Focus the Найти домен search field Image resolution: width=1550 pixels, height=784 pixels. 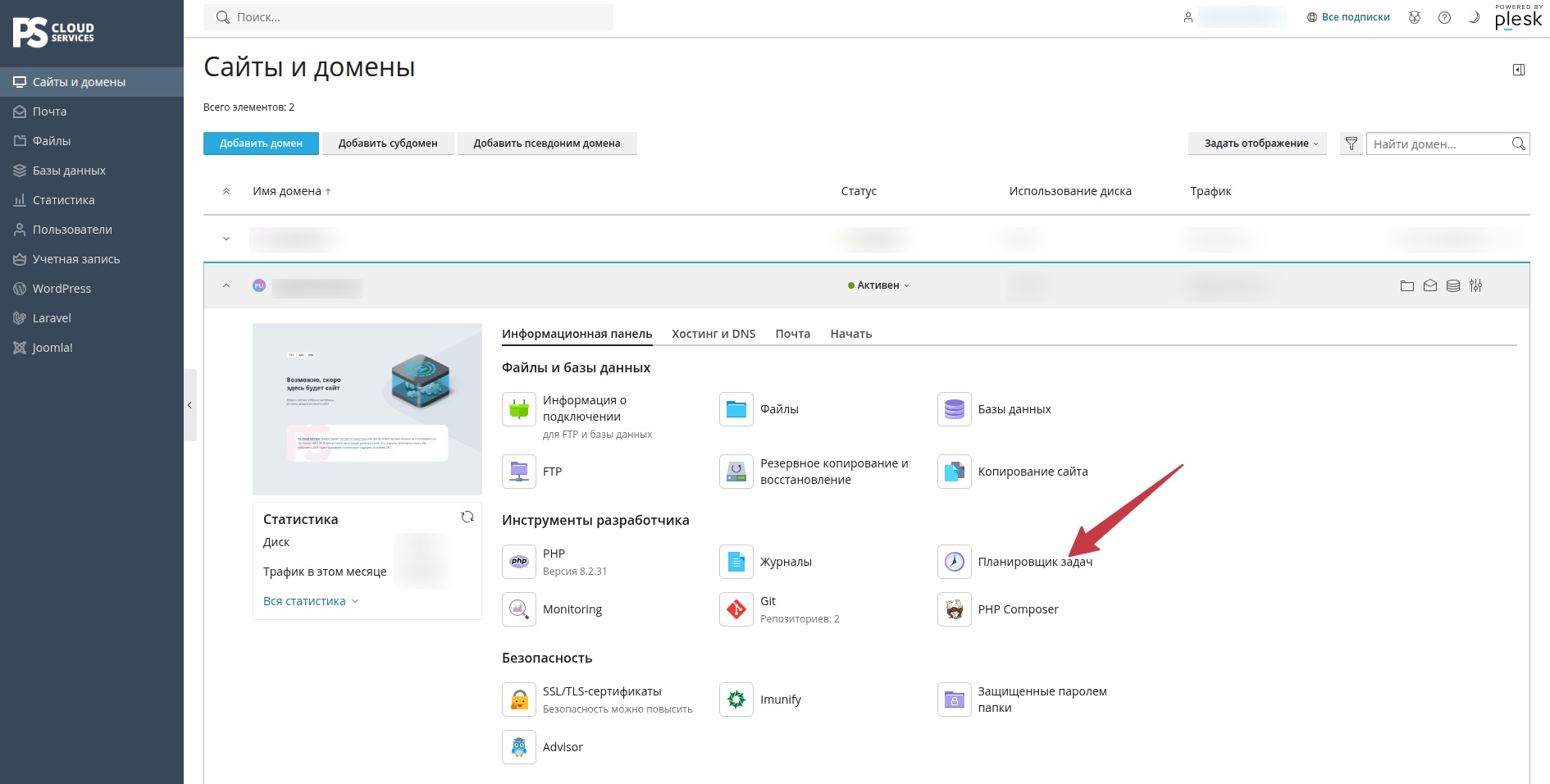pos(1440,144)
